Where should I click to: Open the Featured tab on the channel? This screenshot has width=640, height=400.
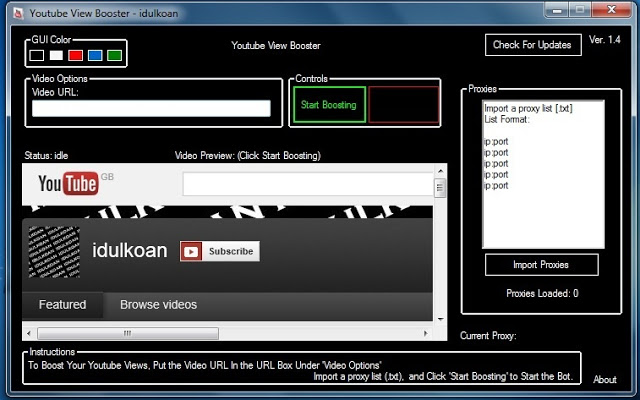click(x=62, y=305)
